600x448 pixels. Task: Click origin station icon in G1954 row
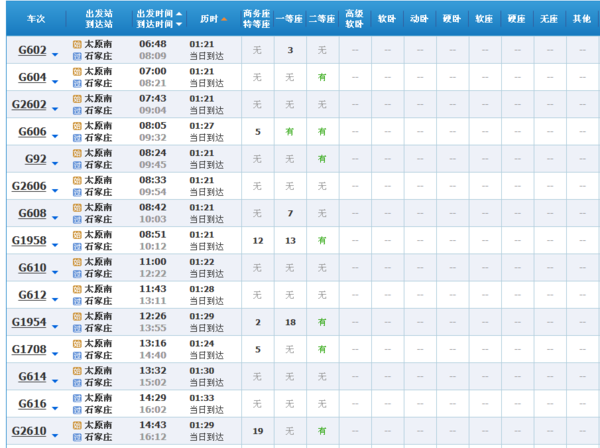click(77, 315)
